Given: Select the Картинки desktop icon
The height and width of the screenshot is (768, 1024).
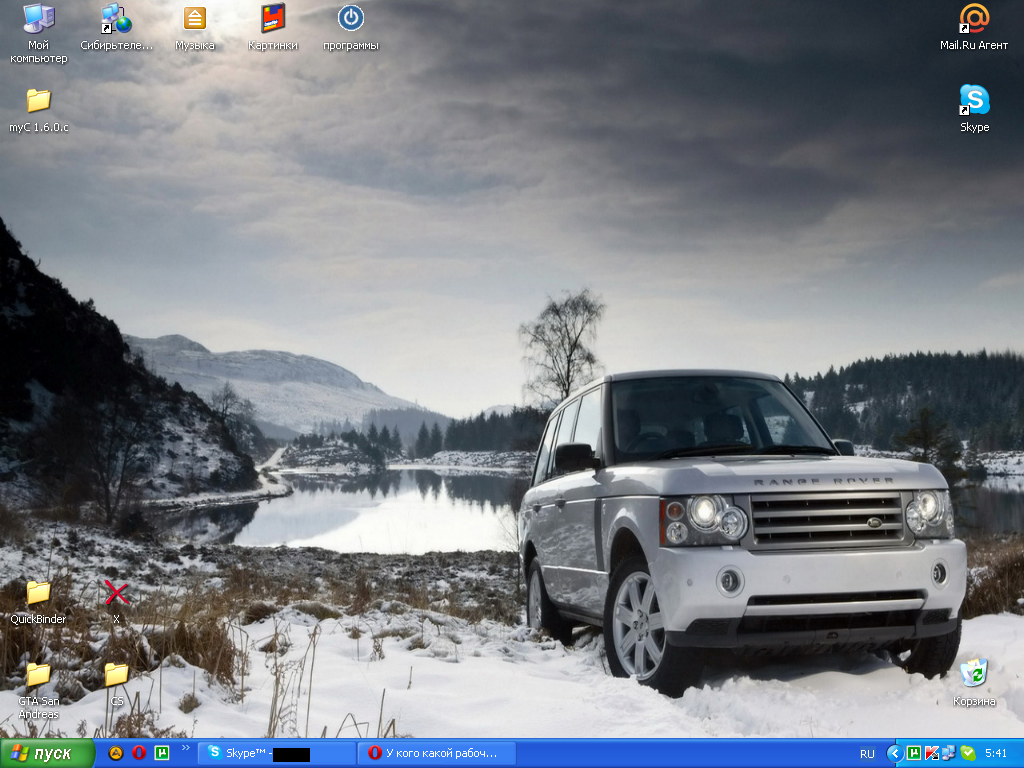Looking at the screenshot, I should (272, 20).
